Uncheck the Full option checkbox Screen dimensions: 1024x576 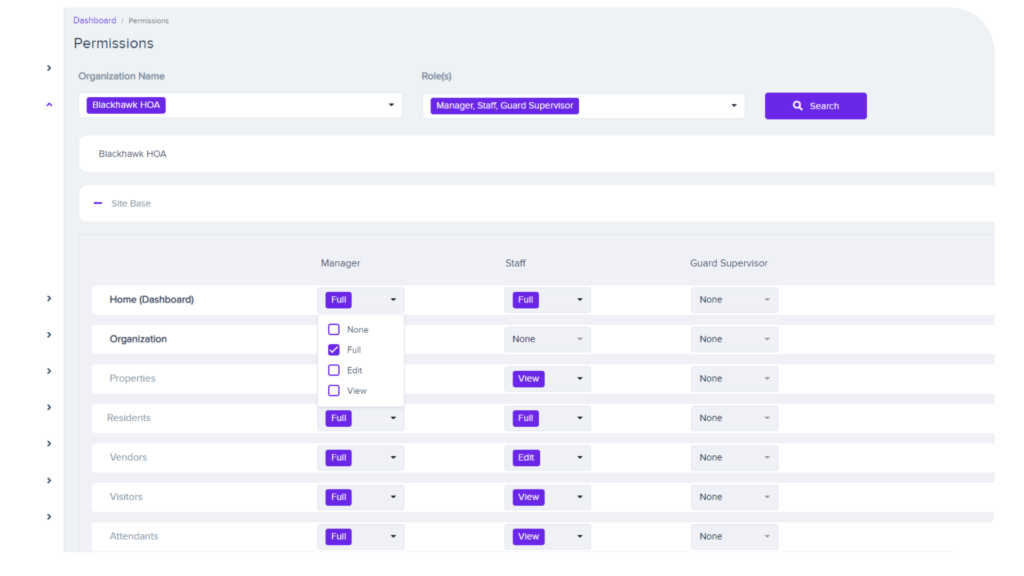coord(334,350)
